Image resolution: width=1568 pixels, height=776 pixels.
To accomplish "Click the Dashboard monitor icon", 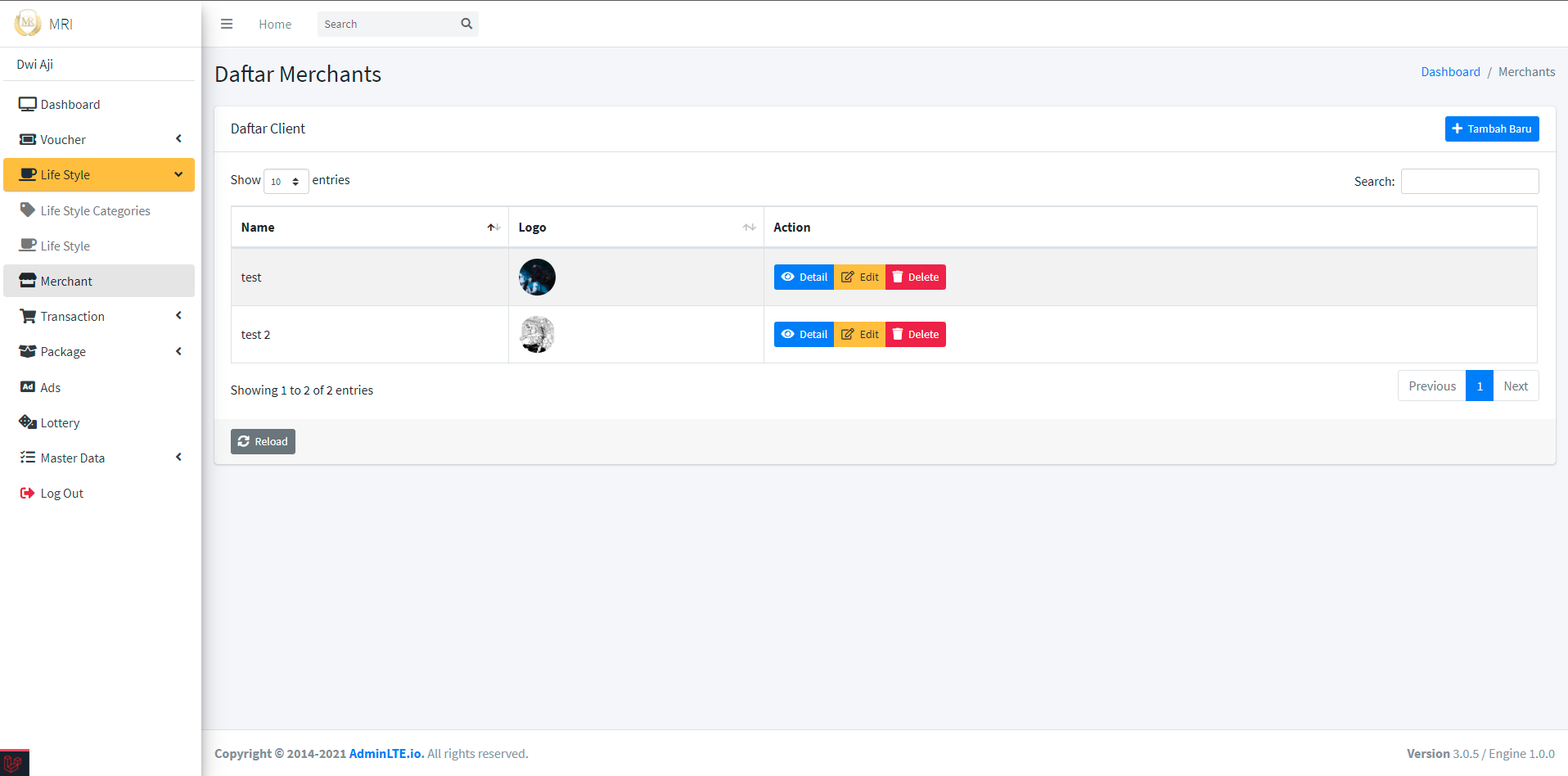I will 28,104.
